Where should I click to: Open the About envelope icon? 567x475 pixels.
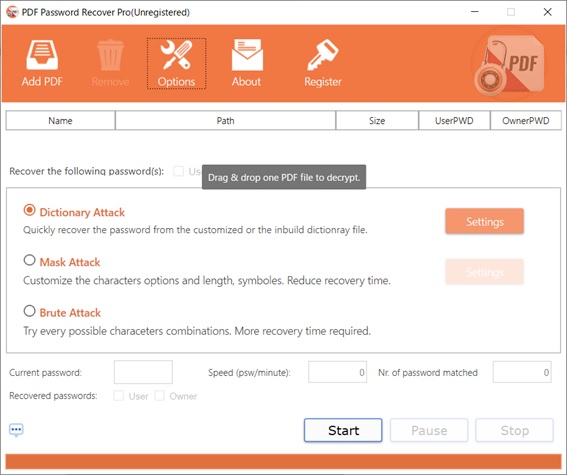247,55
